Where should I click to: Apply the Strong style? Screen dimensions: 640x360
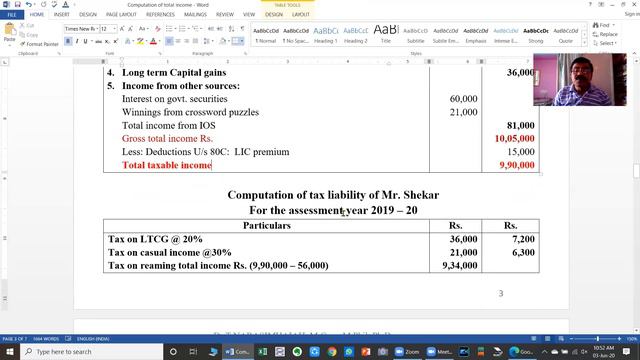(x=536, y=35)
